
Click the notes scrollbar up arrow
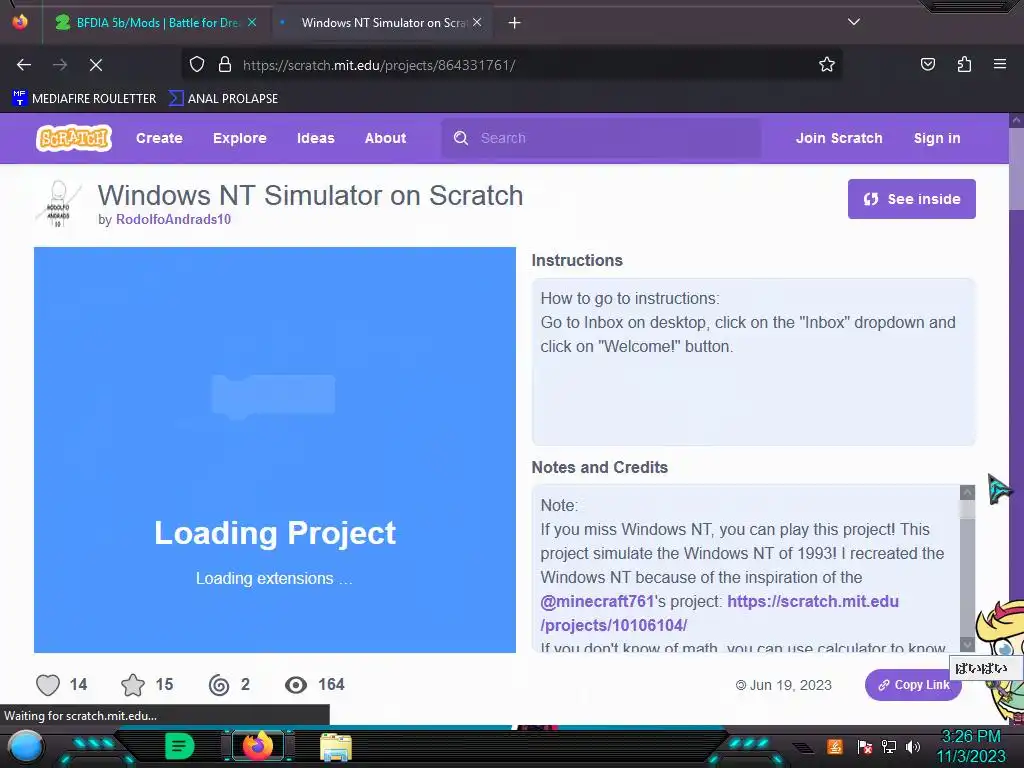pos(967,492)
